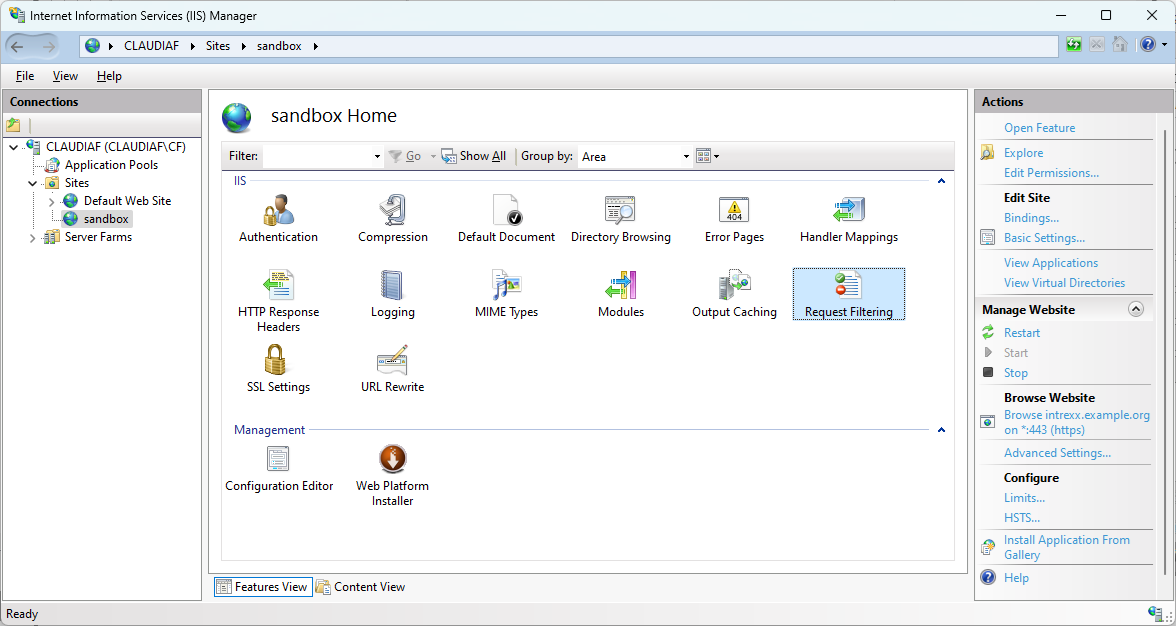Restart the website from Actions pane

coord(1022,333)
